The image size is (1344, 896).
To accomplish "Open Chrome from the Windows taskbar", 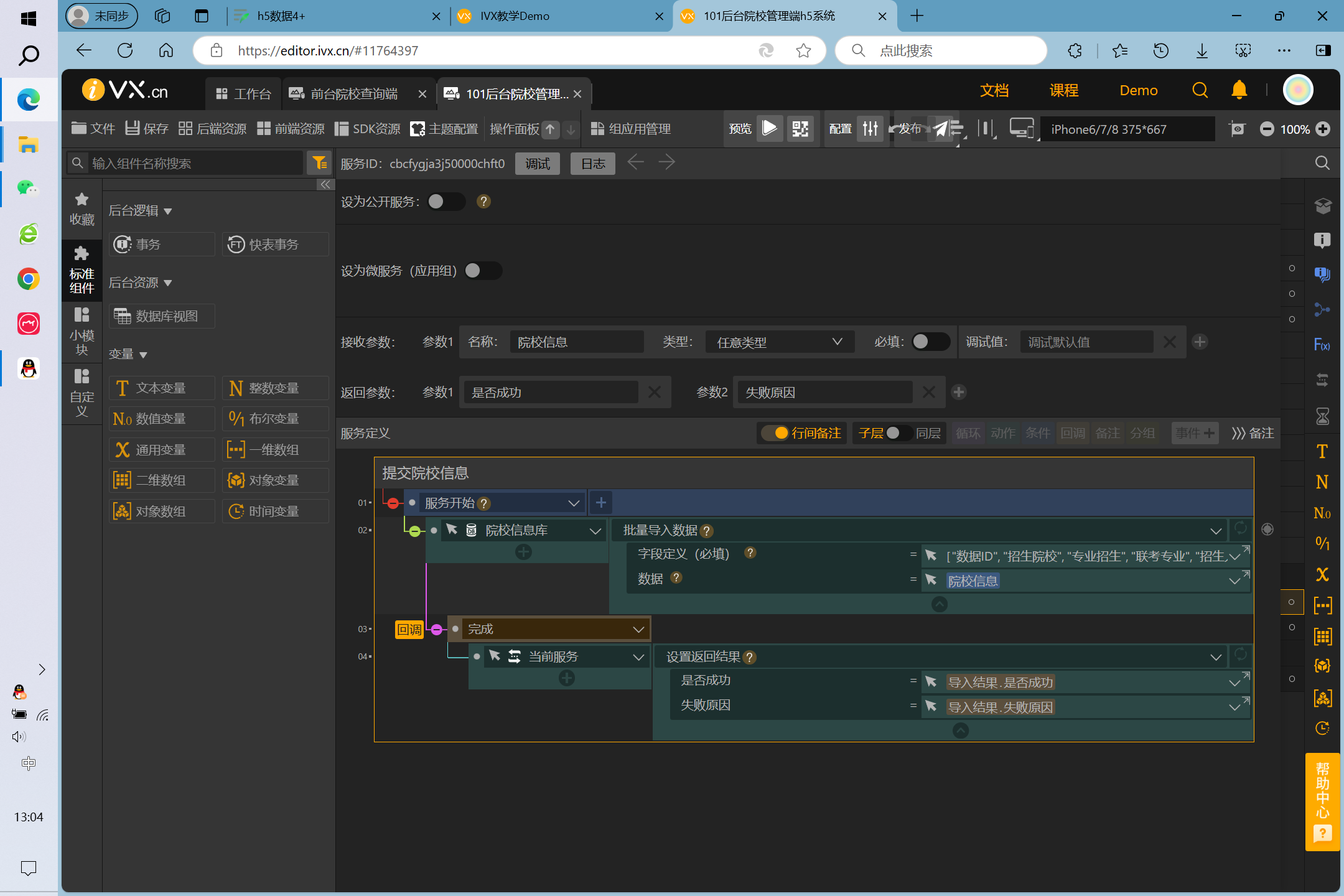I will pos(28,279).
